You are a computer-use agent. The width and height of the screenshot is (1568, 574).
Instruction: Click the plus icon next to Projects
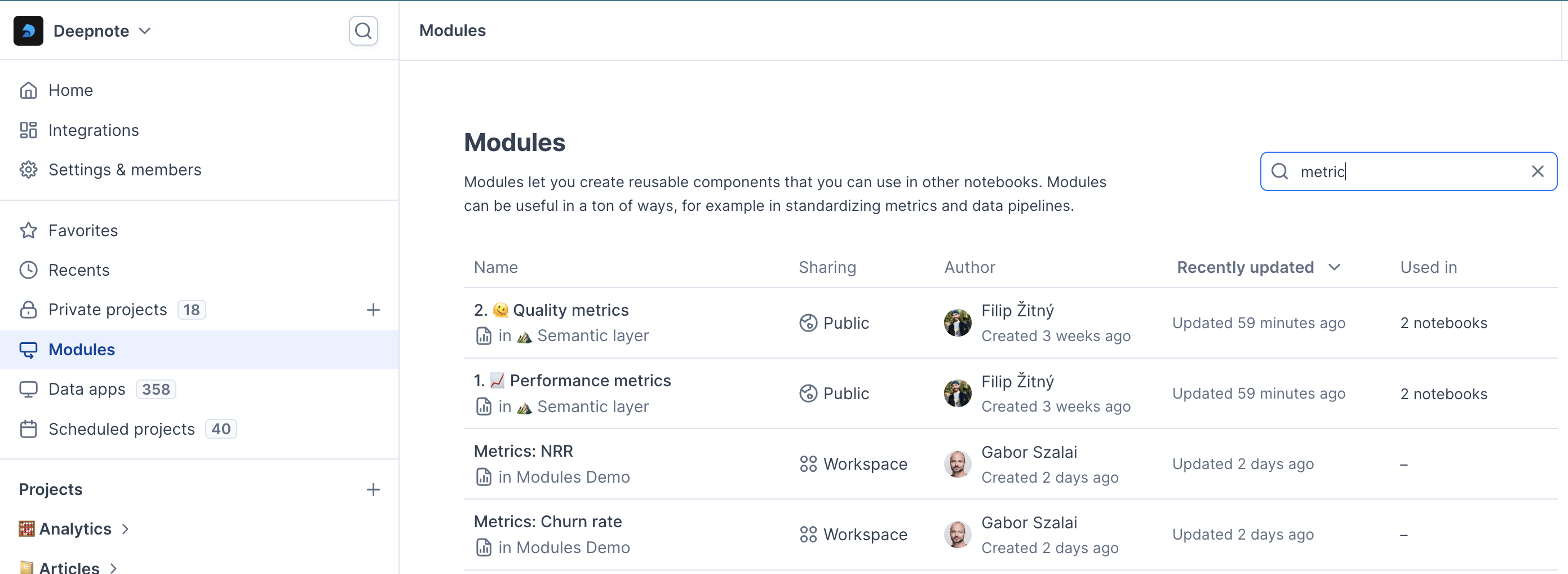coord(373,489)
